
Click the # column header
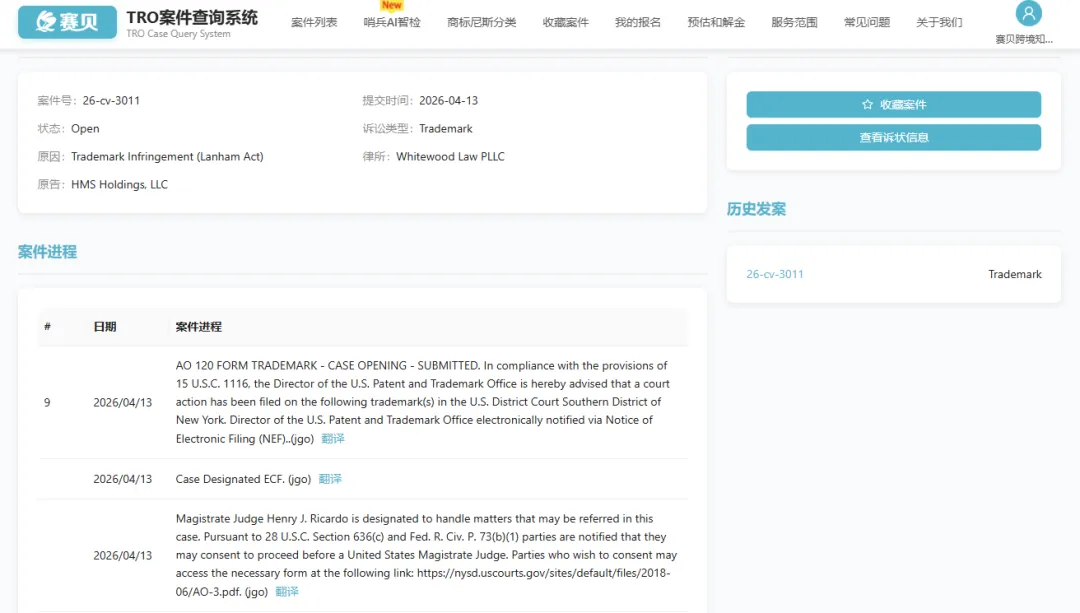coord(48,326)
